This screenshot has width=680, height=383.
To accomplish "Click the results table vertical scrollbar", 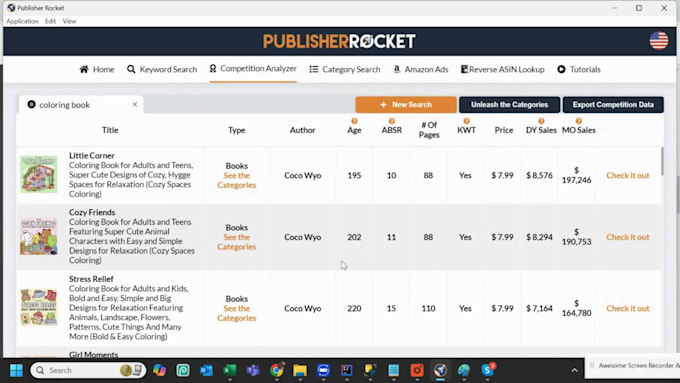I will [662, 161].
